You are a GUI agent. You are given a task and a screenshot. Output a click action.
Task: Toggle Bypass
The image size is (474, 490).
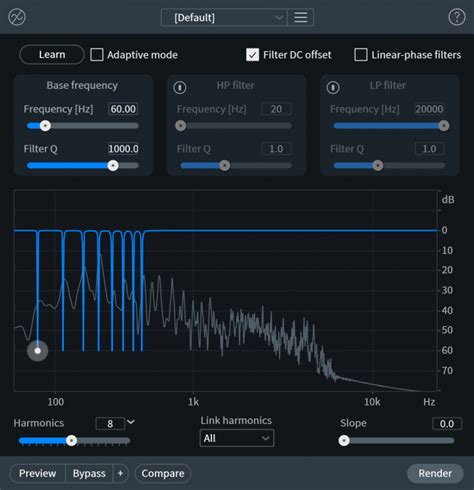coord(89,473)
